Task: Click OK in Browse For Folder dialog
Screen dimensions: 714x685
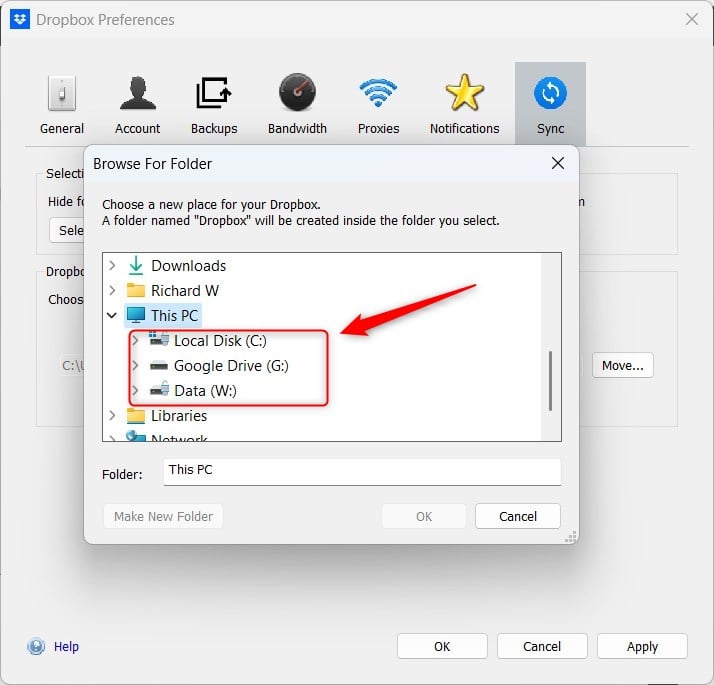Action: (x=424, y=516)
